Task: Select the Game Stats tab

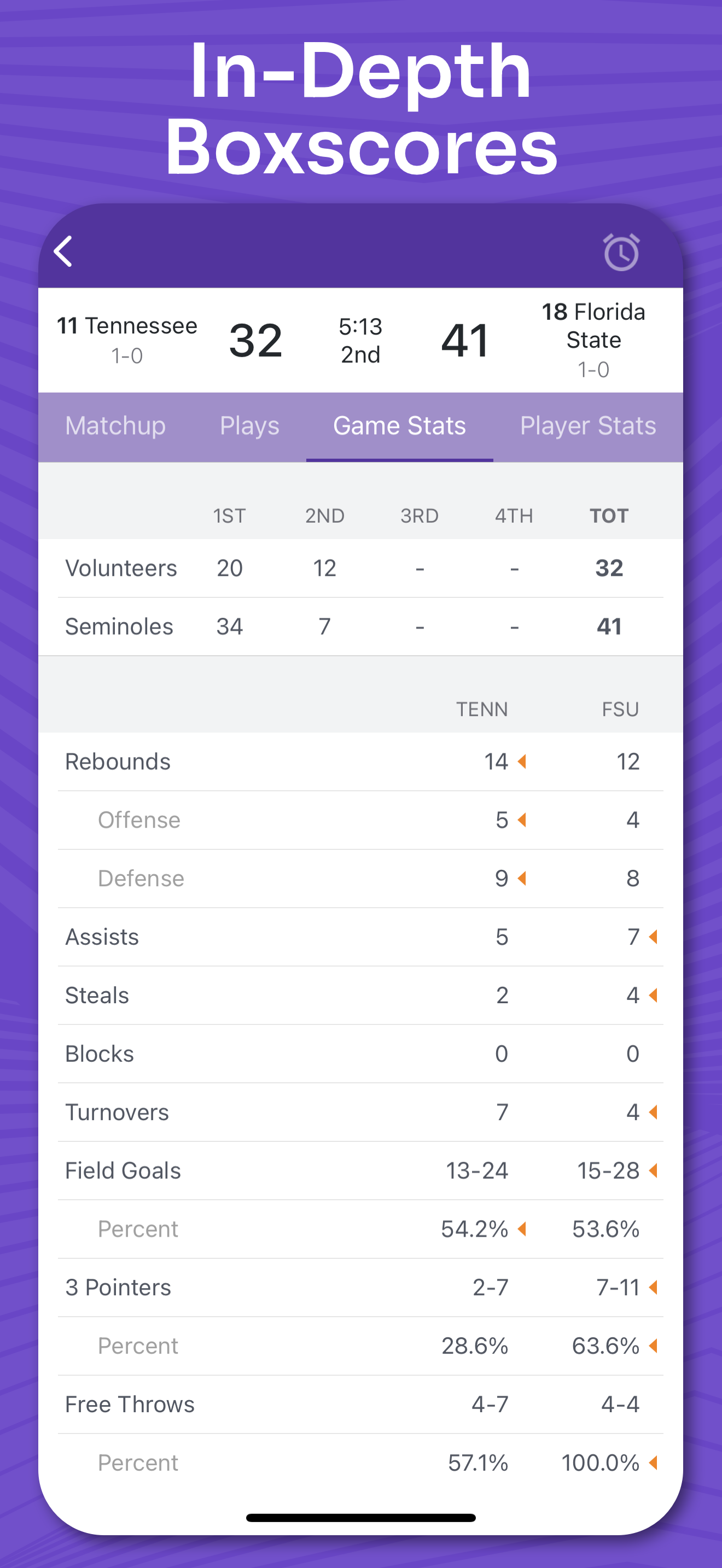Action: click(x=399, y=426)
